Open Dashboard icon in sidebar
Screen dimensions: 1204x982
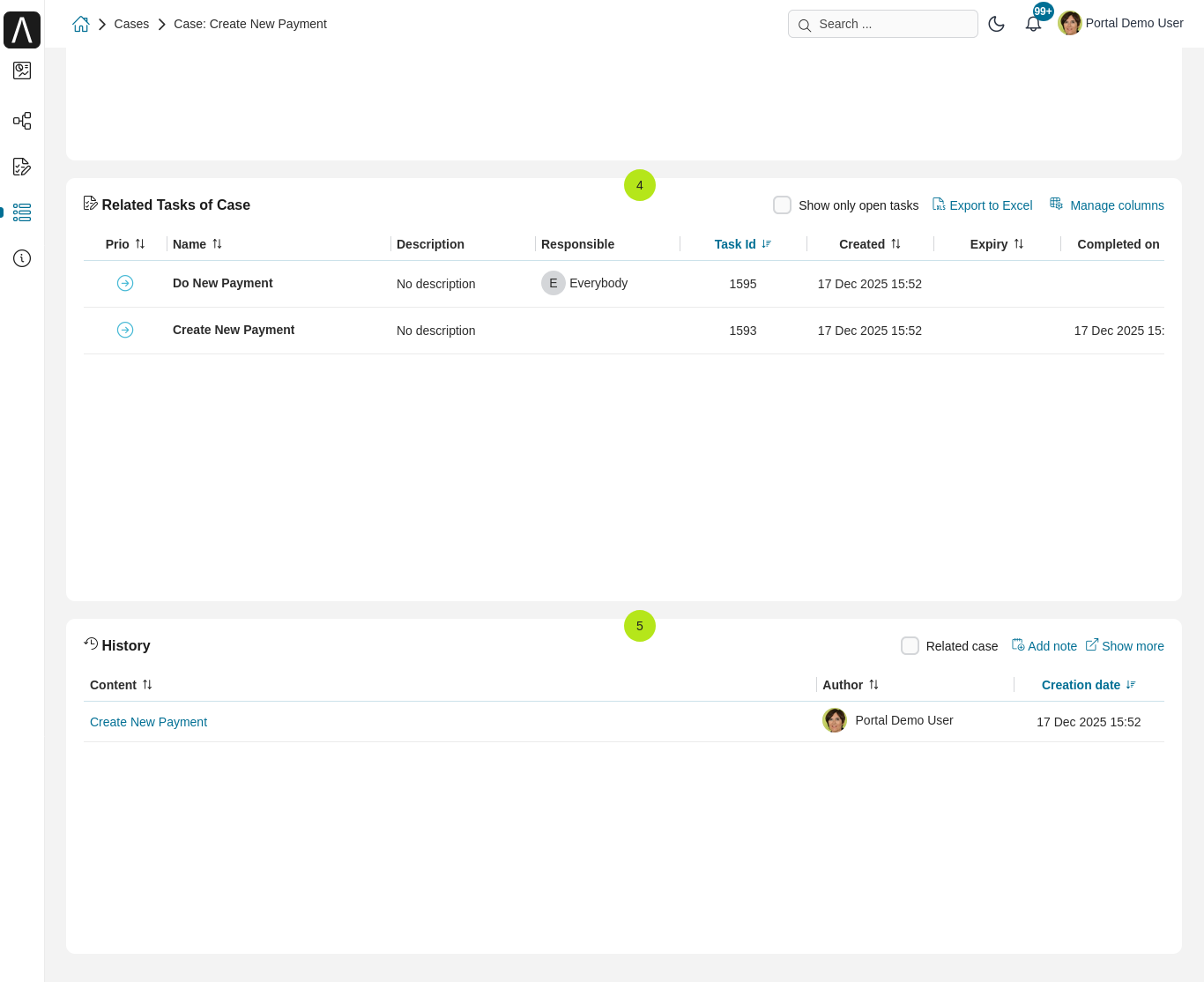coord(22,71)
